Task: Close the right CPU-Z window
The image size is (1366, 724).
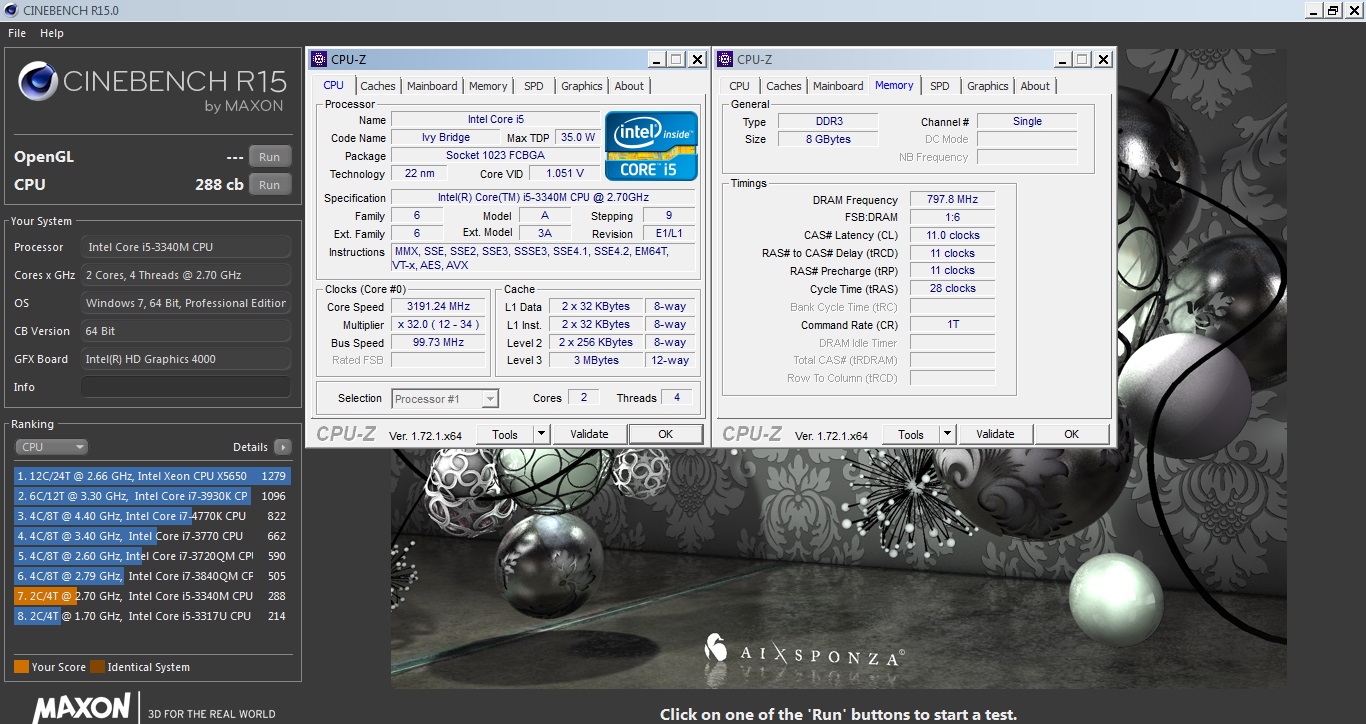Action: [1103, 59]
